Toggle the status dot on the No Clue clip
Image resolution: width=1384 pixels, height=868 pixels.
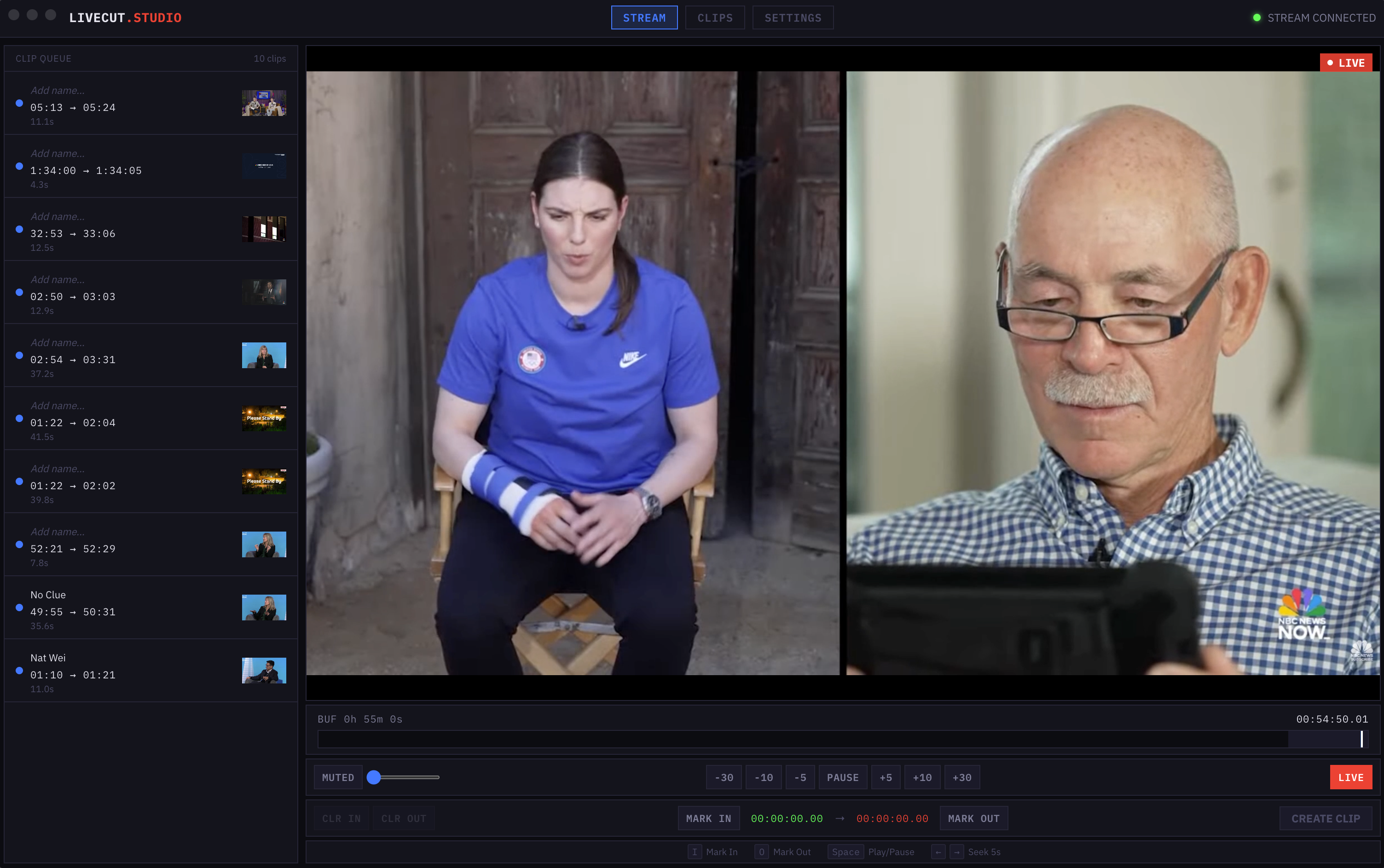[x=19, y=608]
